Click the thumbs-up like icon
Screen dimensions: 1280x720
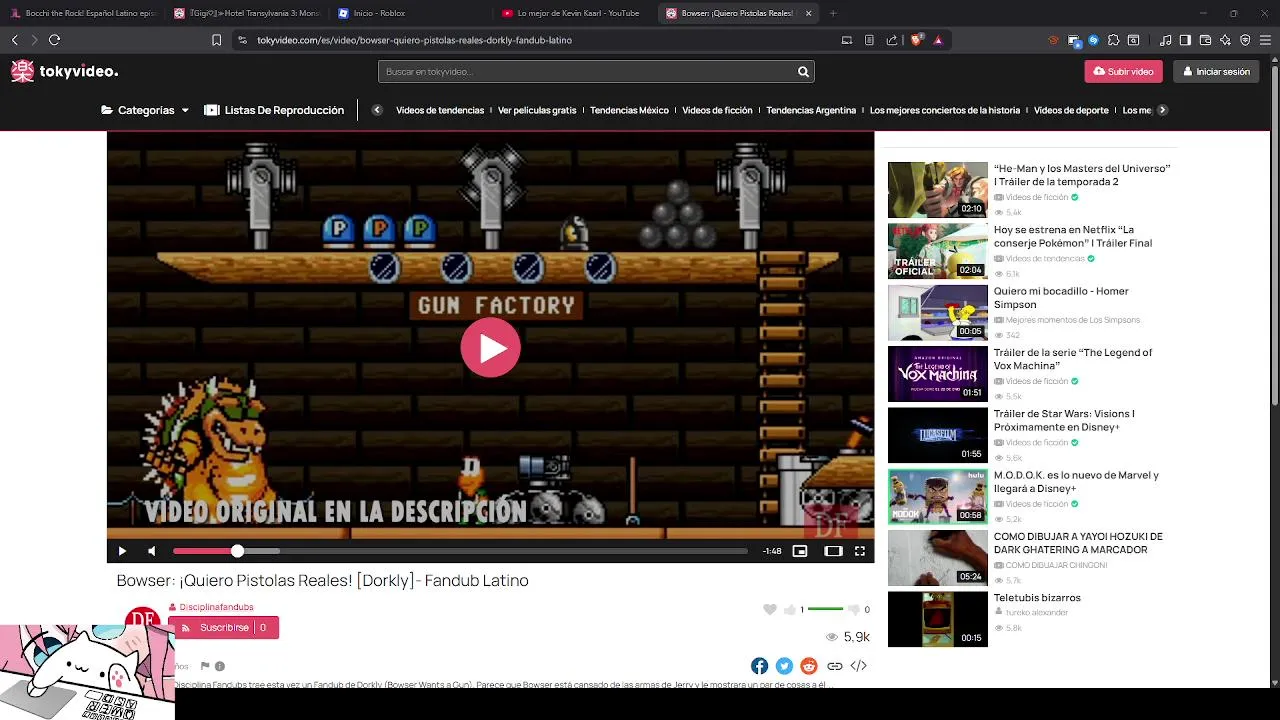pyautogui.click(x=790, y=609)
